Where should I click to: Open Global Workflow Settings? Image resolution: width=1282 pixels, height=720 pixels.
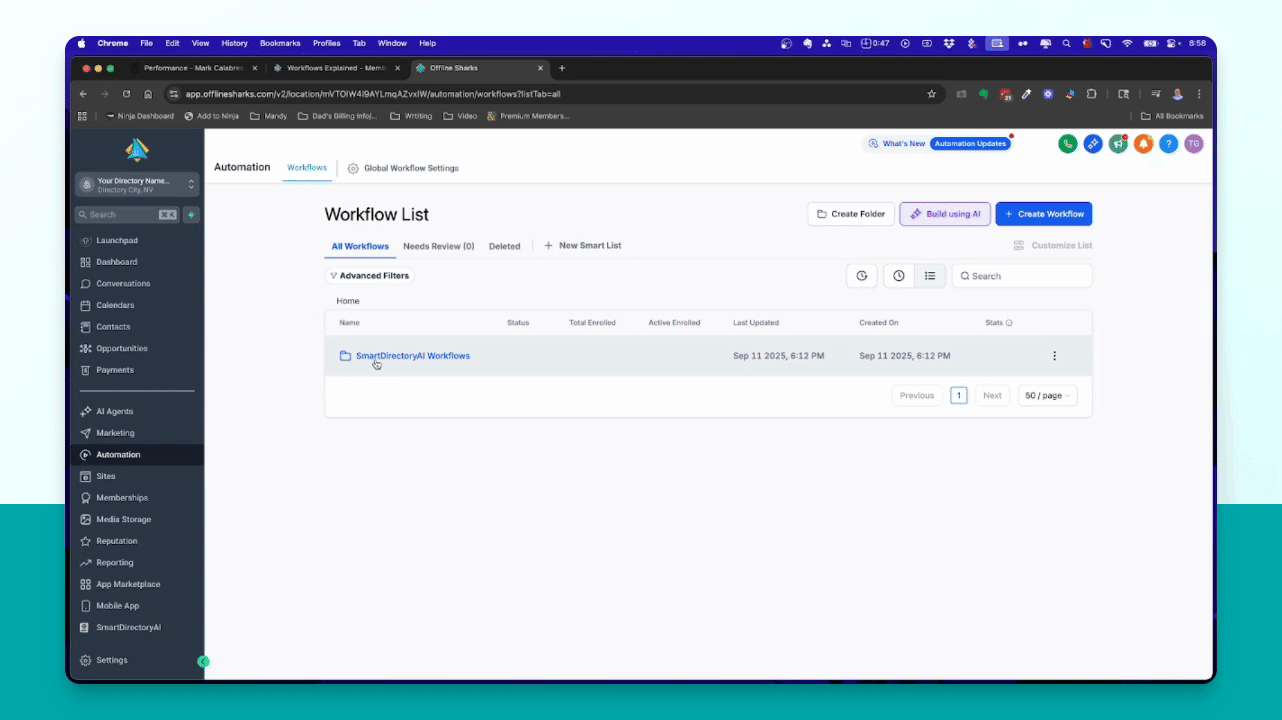tap(403, 168)
